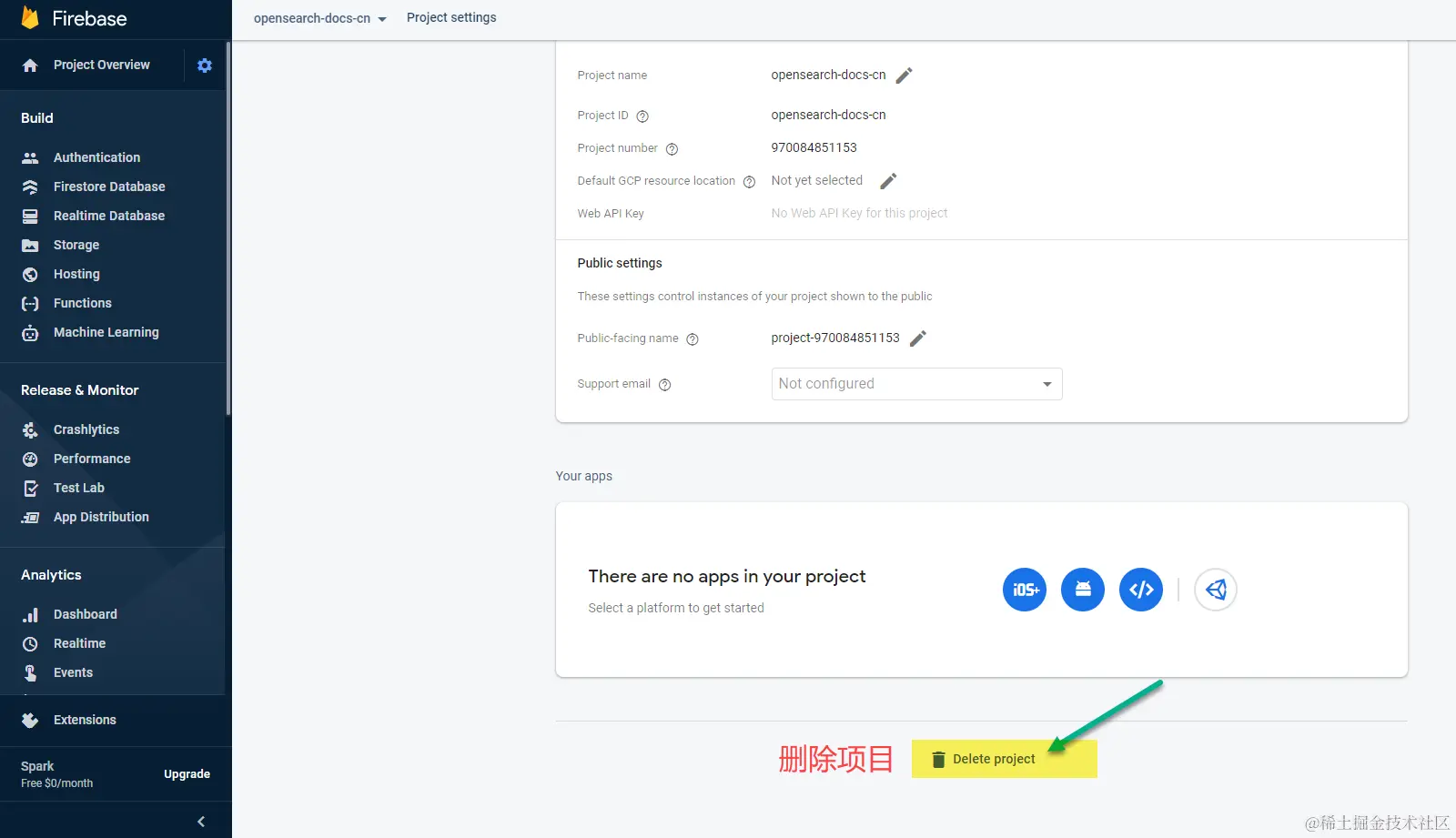Show the Project ID help tooltip
1456x838 pixels.
(x=642, y=116)
